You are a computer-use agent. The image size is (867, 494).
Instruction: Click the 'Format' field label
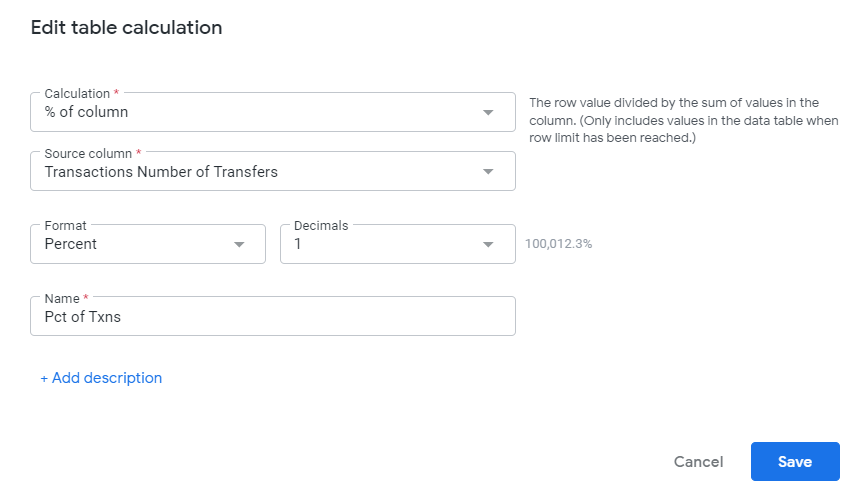(x=66, y=226)
